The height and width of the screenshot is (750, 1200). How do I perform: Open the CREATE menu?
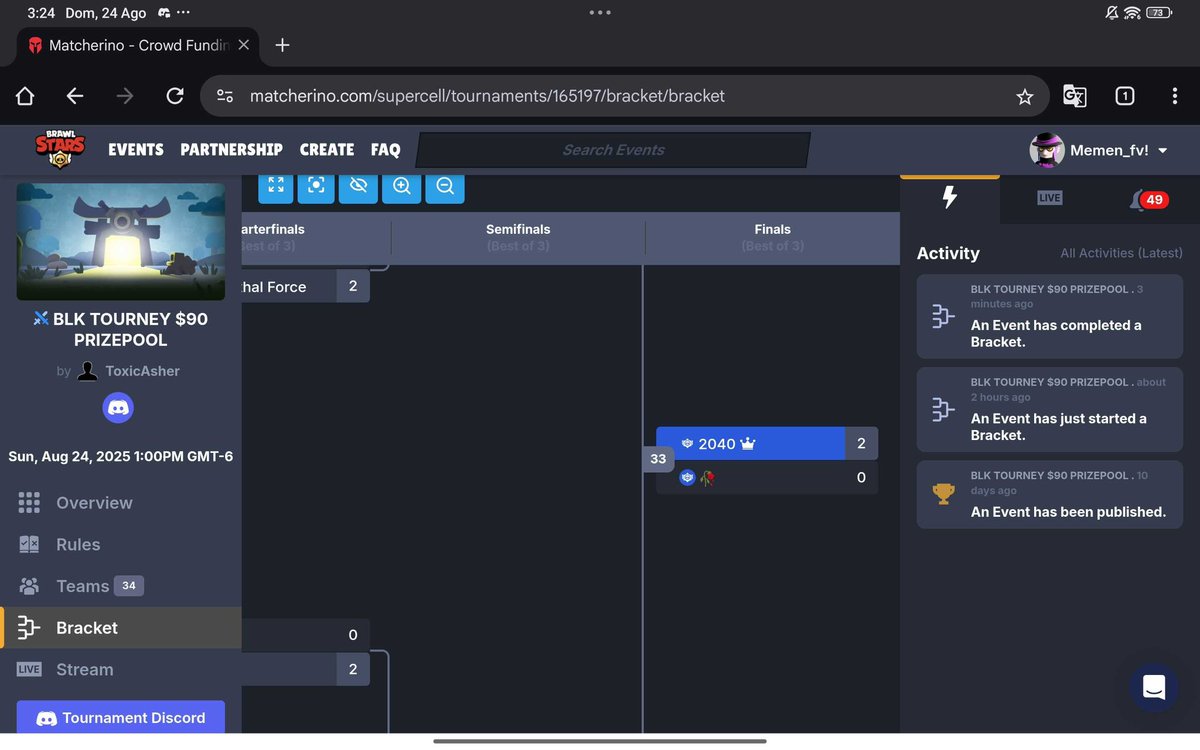327,150
